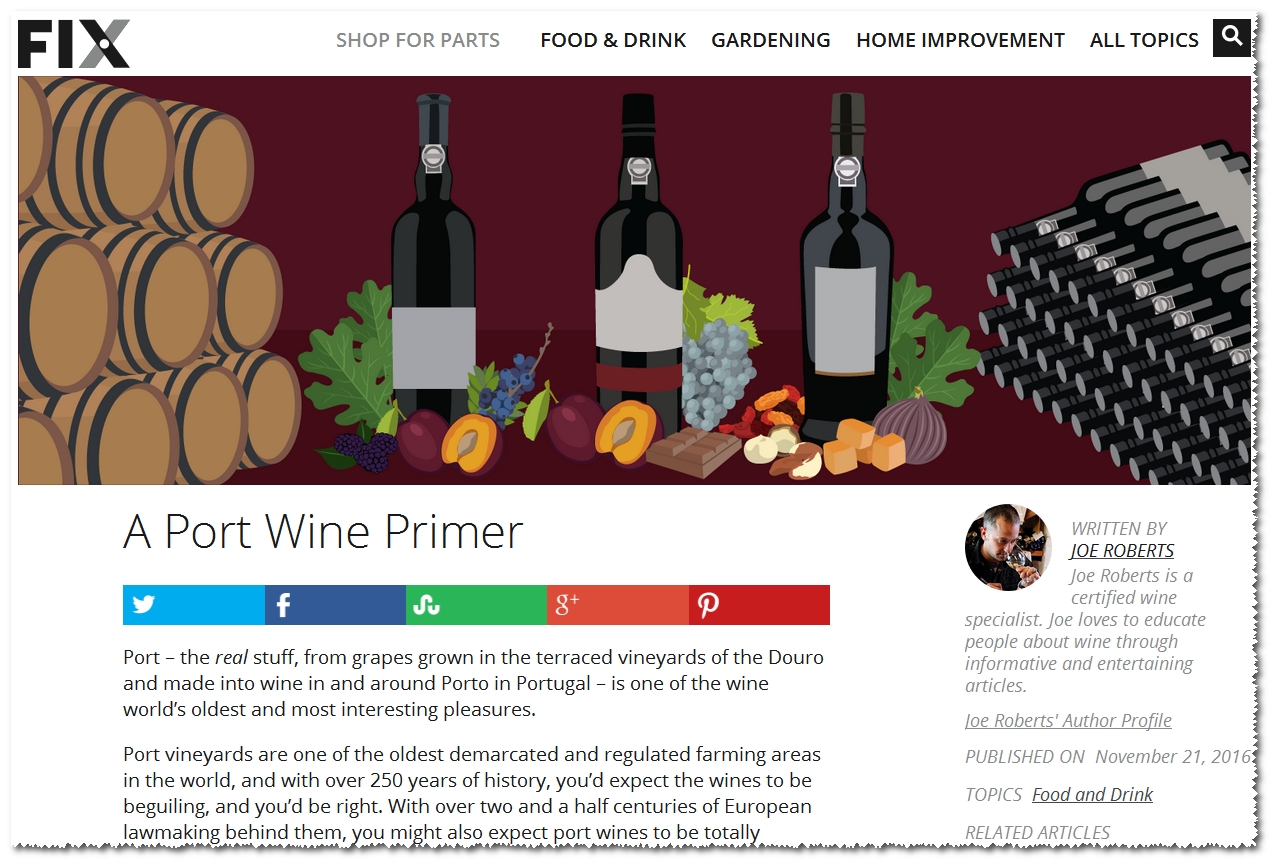Click the Related Articles heading
This screenshot has height=866, width=1276.
click(x=1037, y=832)
